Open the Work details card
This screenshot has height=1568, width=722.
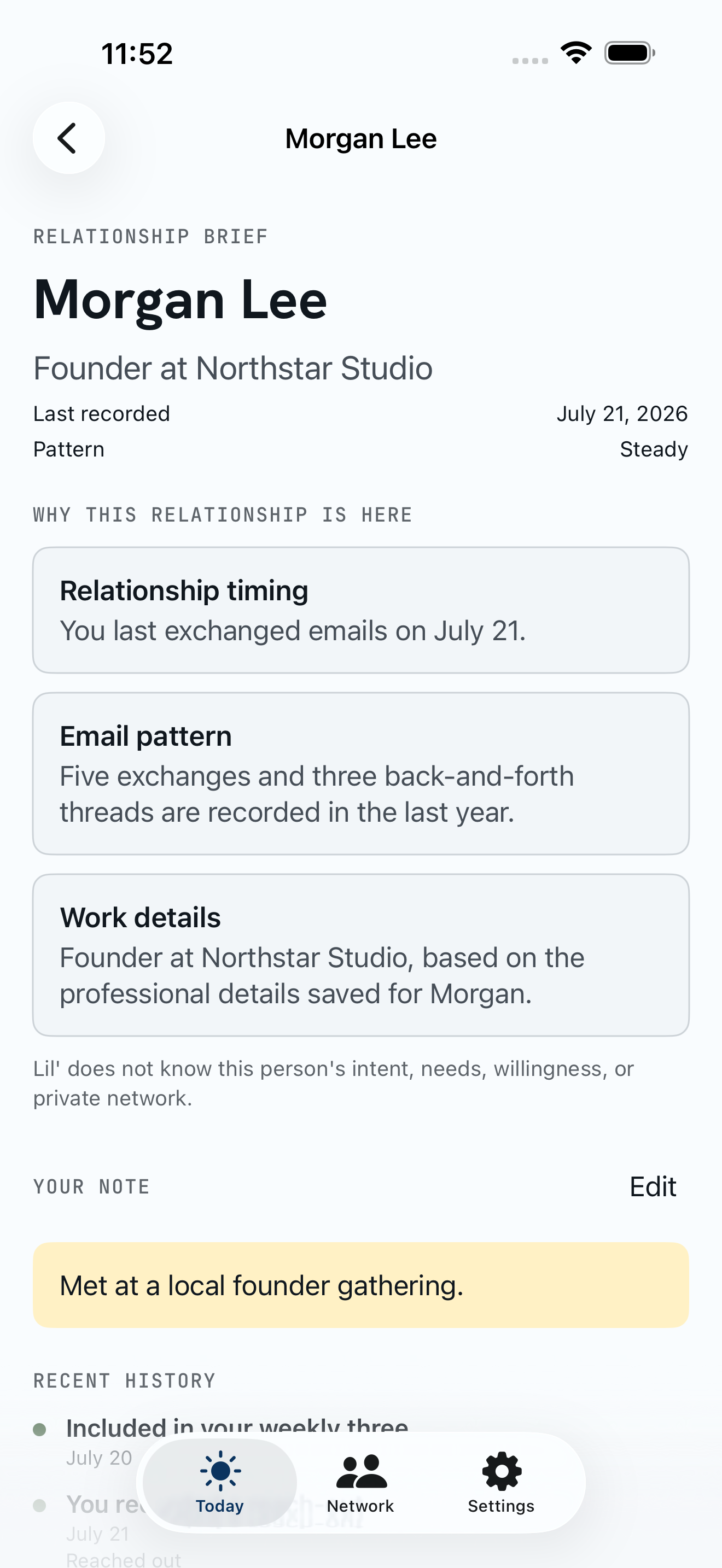[361, 955]
